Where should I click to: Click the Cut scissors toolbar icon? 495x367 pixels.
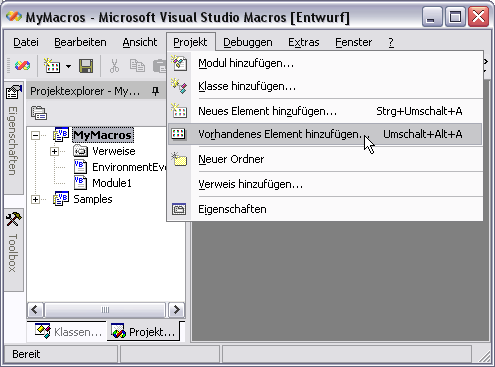(x=114, y=66)
